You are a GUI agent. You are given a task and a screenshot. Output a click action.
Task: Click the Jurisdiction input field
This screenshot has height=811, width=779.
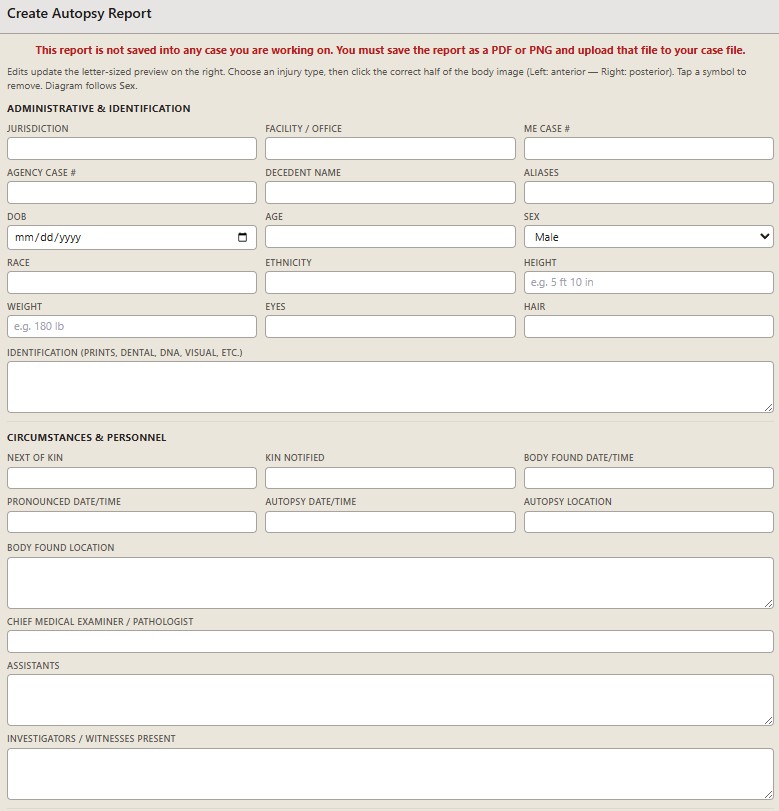click(x=132, y=148)
